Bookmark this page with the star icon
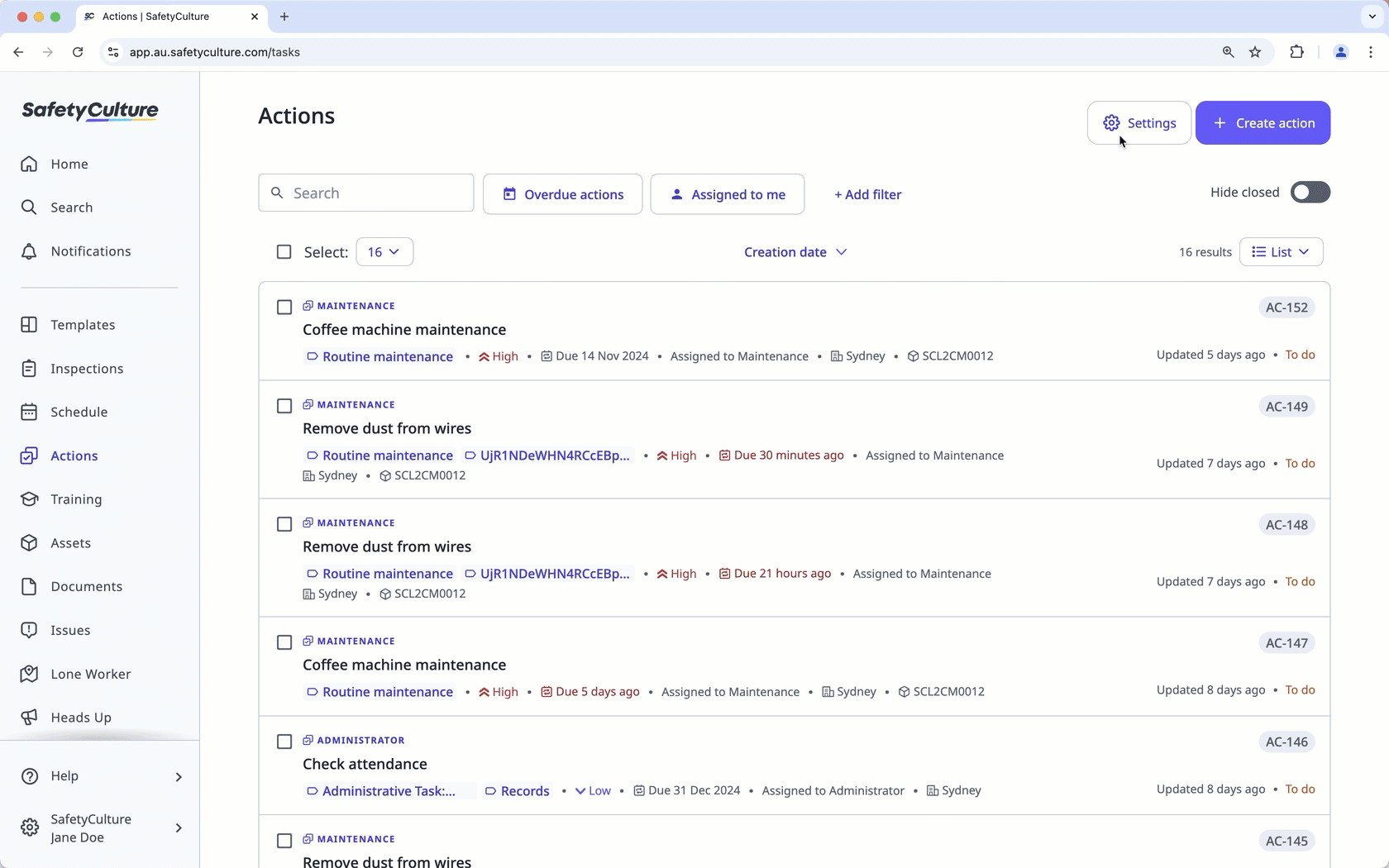The height and width of the screenshot is (868, 1389). click(1255, 52)
